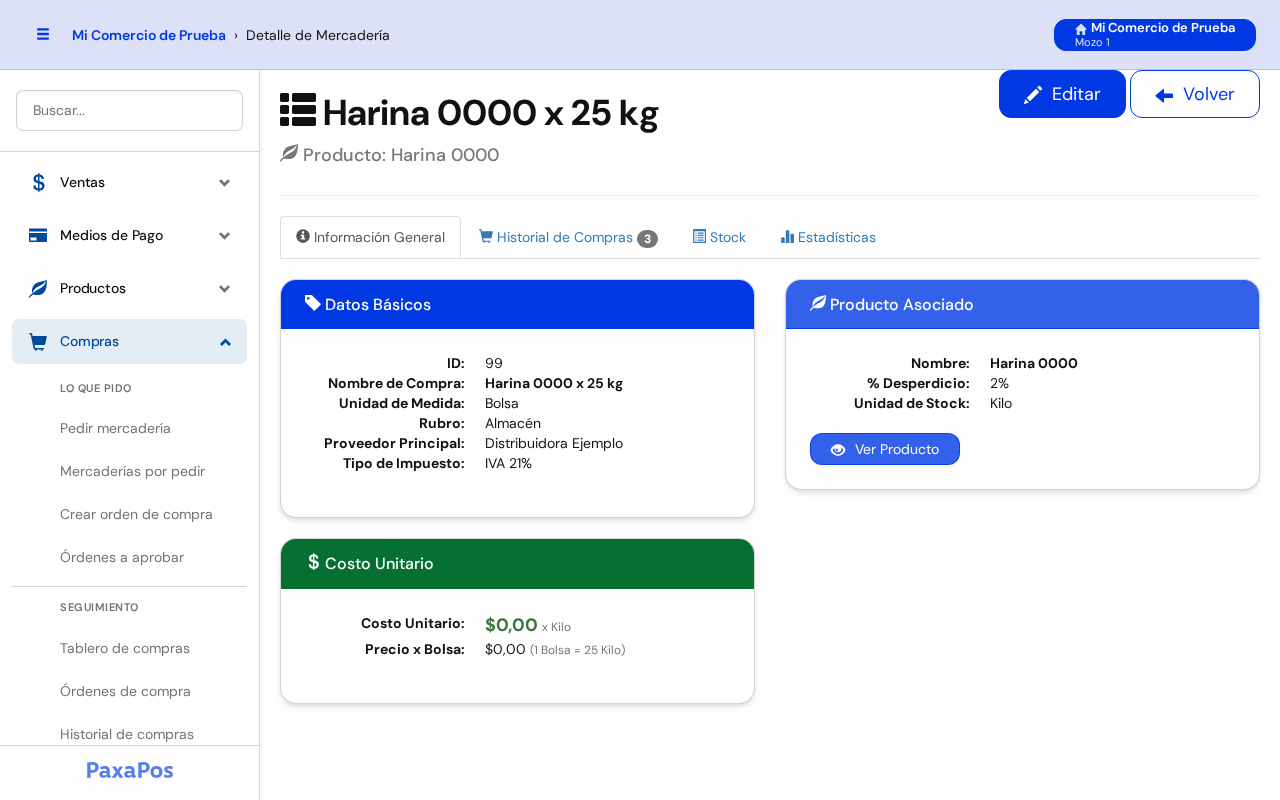1280x800 pixels.
Task: Open the Mi Comercio de Prueba Mozo 1 badge
Action: click(x=1155, y=35)
